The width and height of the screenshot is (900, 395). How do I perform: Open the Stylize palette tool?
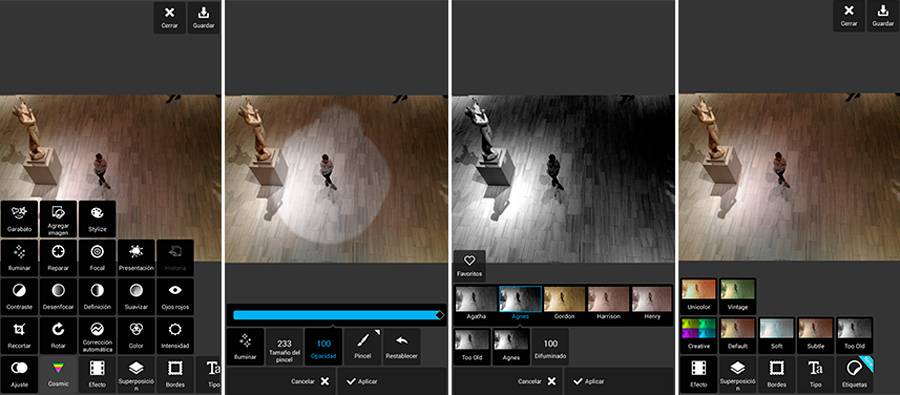coord(98,219)
